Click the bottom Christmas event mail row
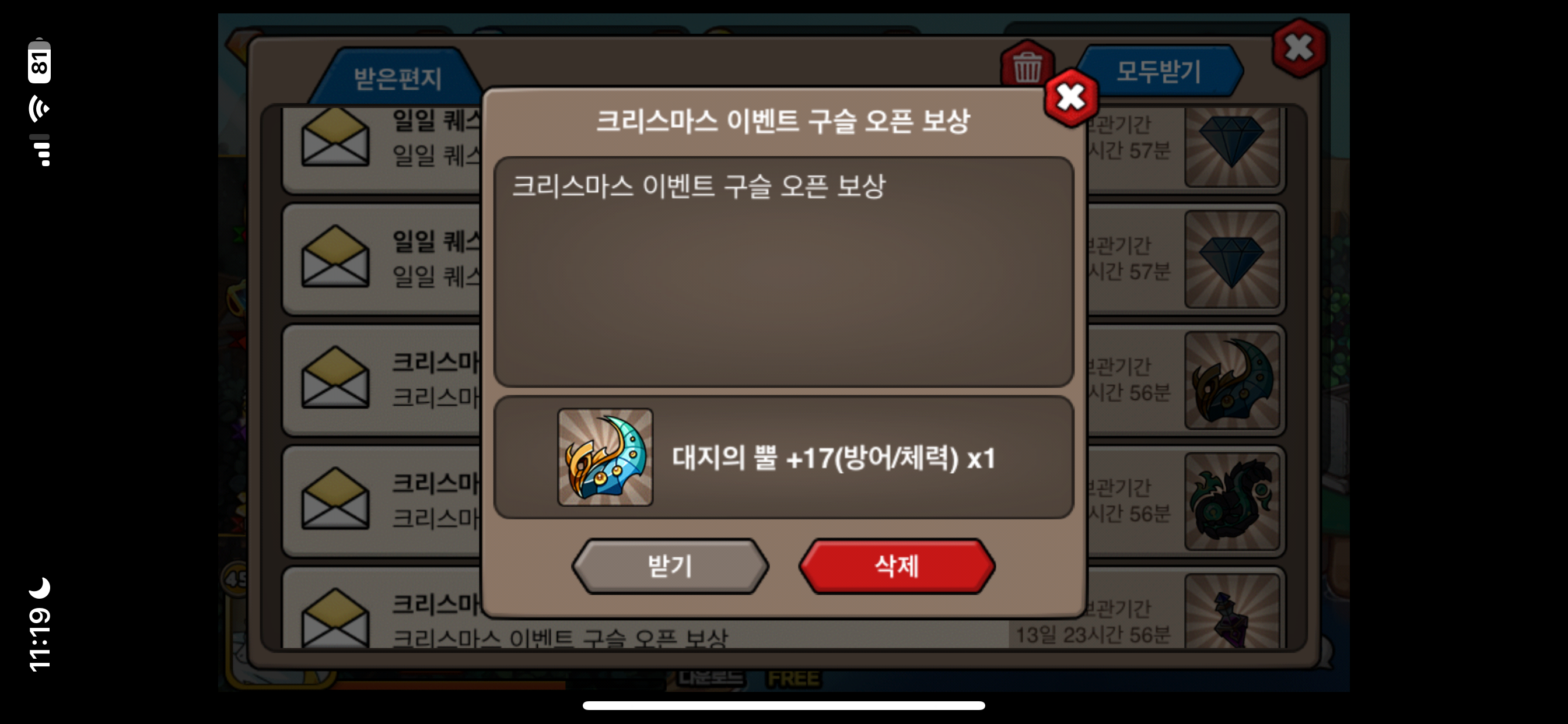The height and width of the screenshot is (724, 1568). click(x=783, y=609)
